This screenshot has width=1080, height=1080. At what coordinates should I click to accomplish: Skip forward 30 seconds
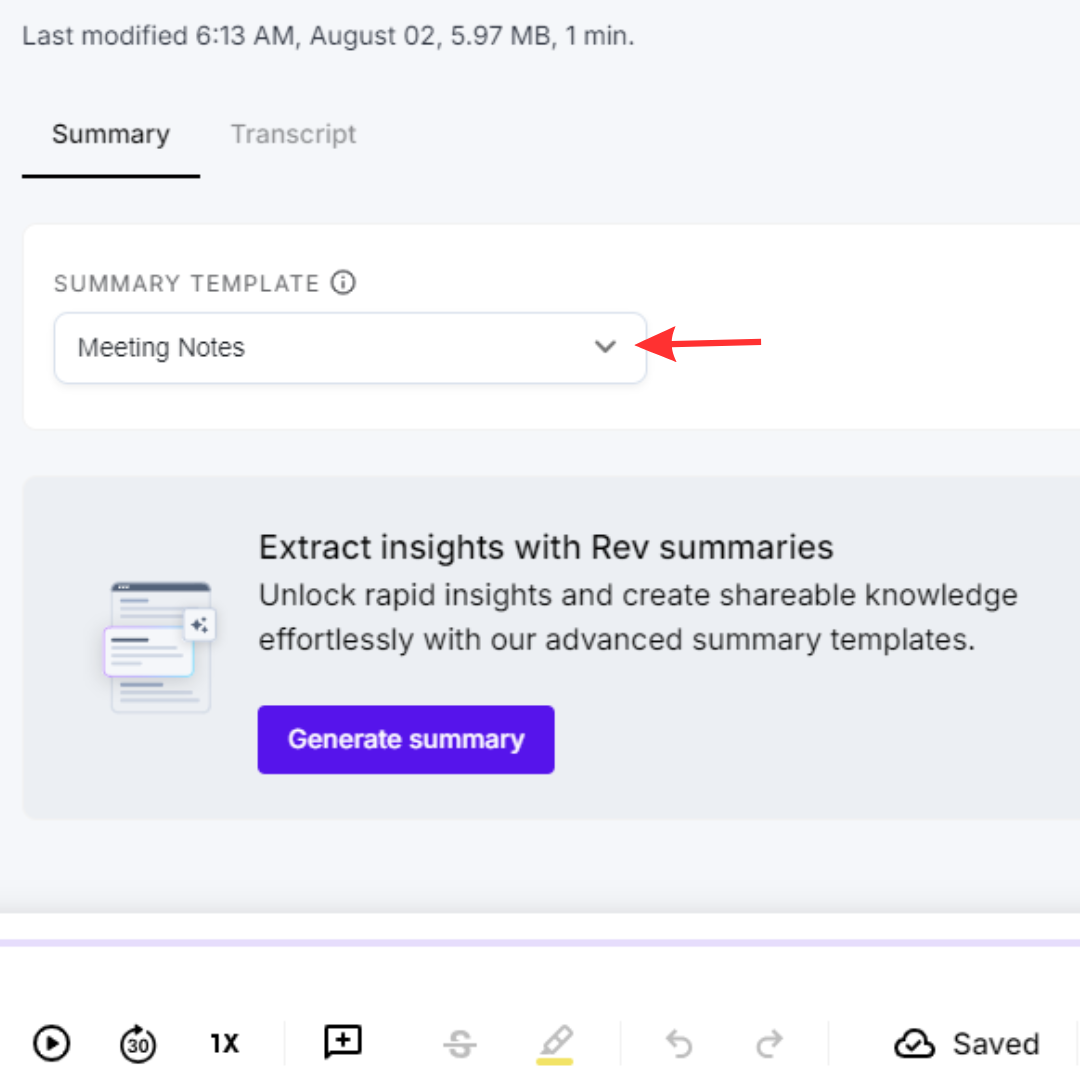click(137, 1043)
